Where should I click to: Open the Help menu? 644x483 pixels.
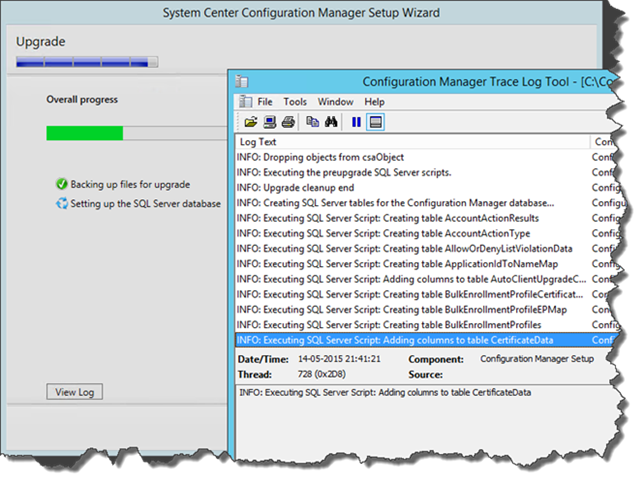tap(374, 102)
